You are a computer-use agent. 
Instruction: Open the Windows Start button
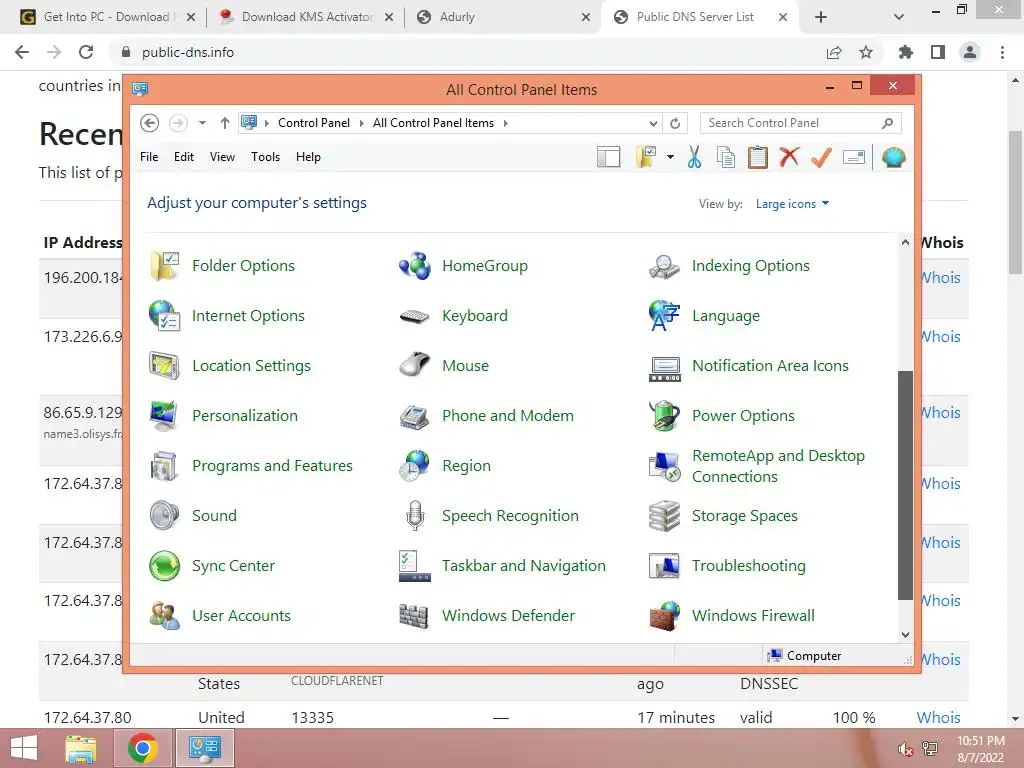[x=24, y=748]
